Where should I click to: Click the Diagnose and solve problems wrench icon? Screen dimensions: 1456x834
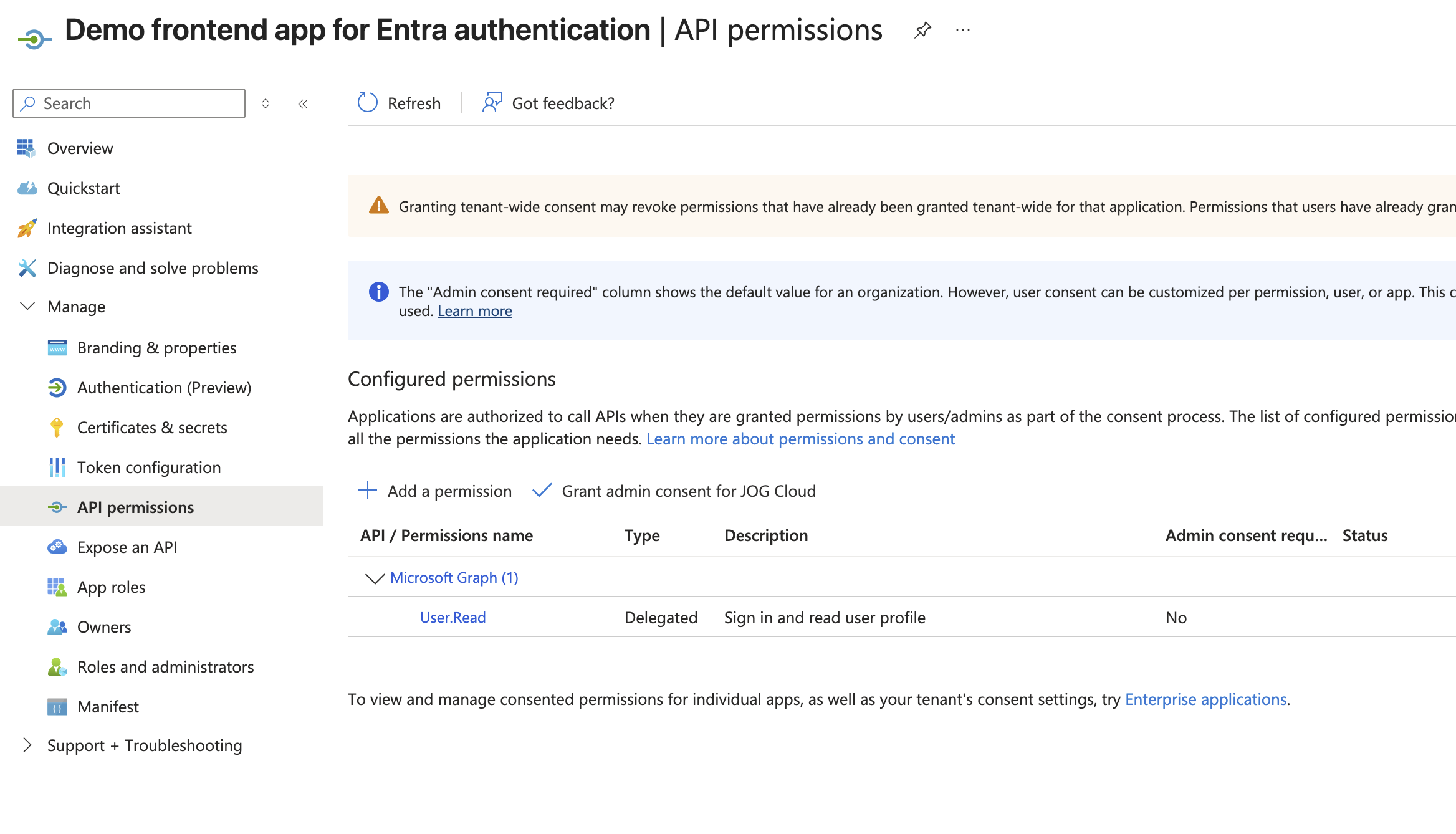tap(27, 268)
